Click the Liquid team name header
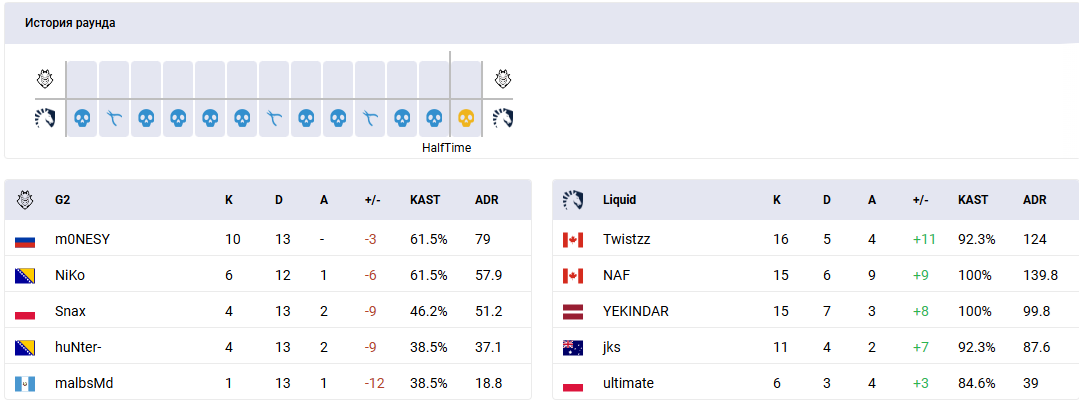 pyautogui.click(x=619, y=200)
